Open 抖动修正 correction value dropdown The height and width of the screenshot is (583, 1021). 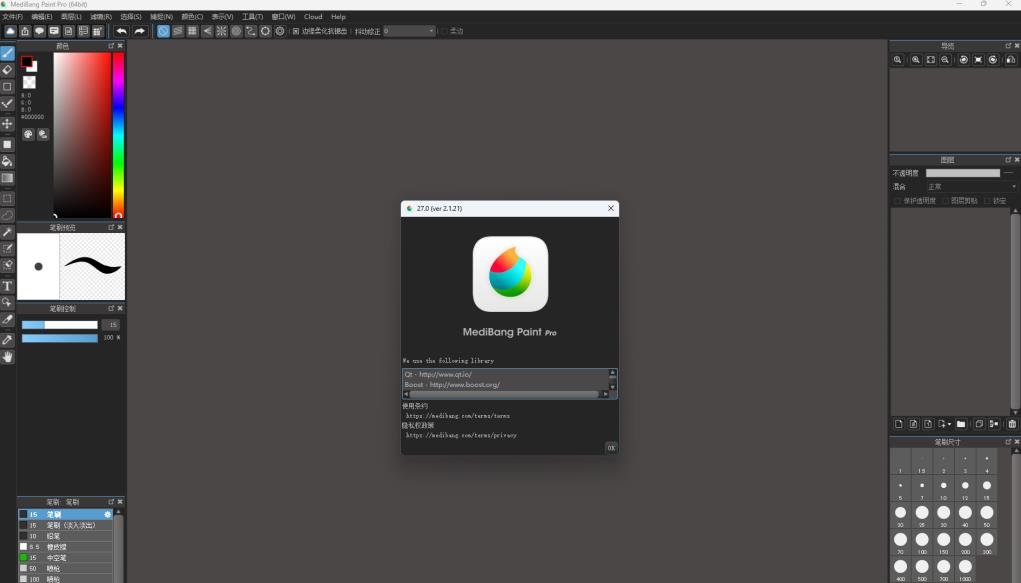pyautogui.click(x=409, y=31)
